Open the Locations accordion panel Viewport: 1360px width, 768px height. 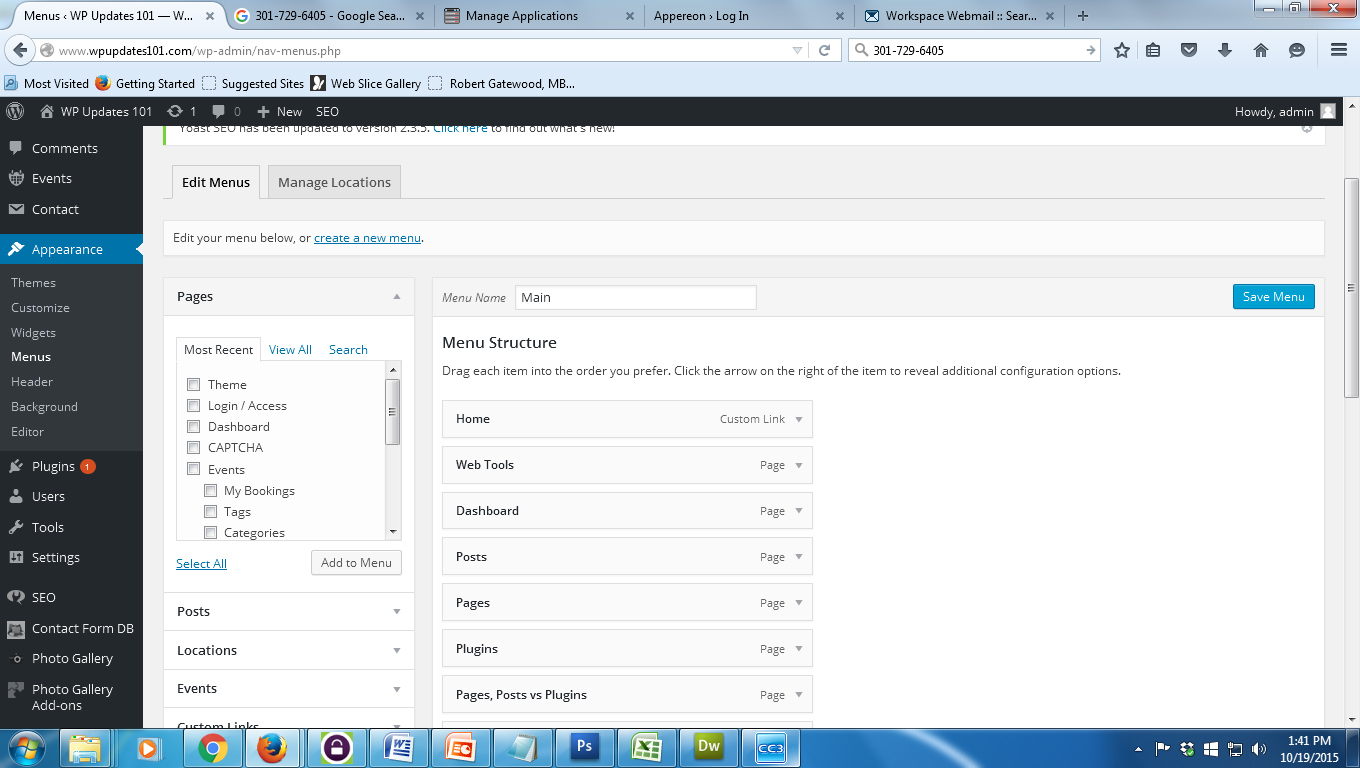[x=288, y=650]
